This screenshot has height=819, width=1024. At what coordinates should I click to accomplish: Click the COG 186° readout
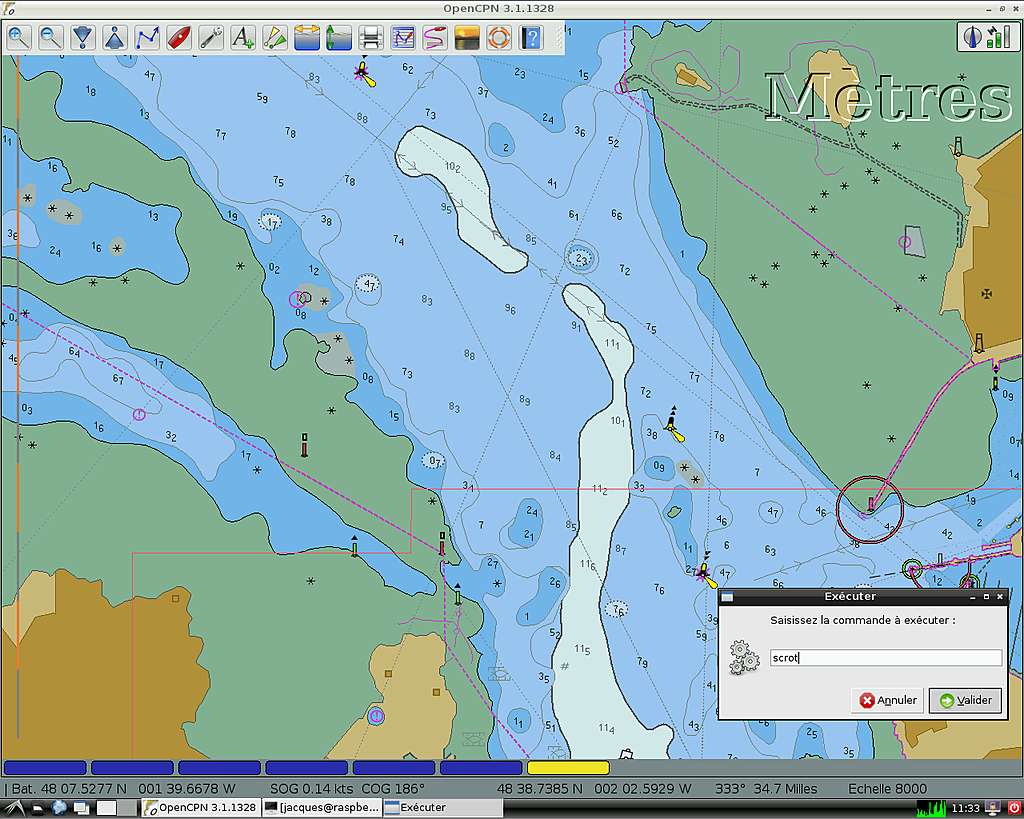(391, 789)
